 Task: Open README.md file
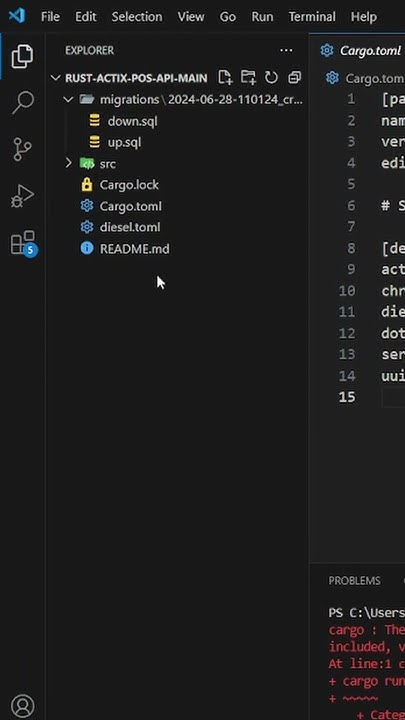point(135,249)
